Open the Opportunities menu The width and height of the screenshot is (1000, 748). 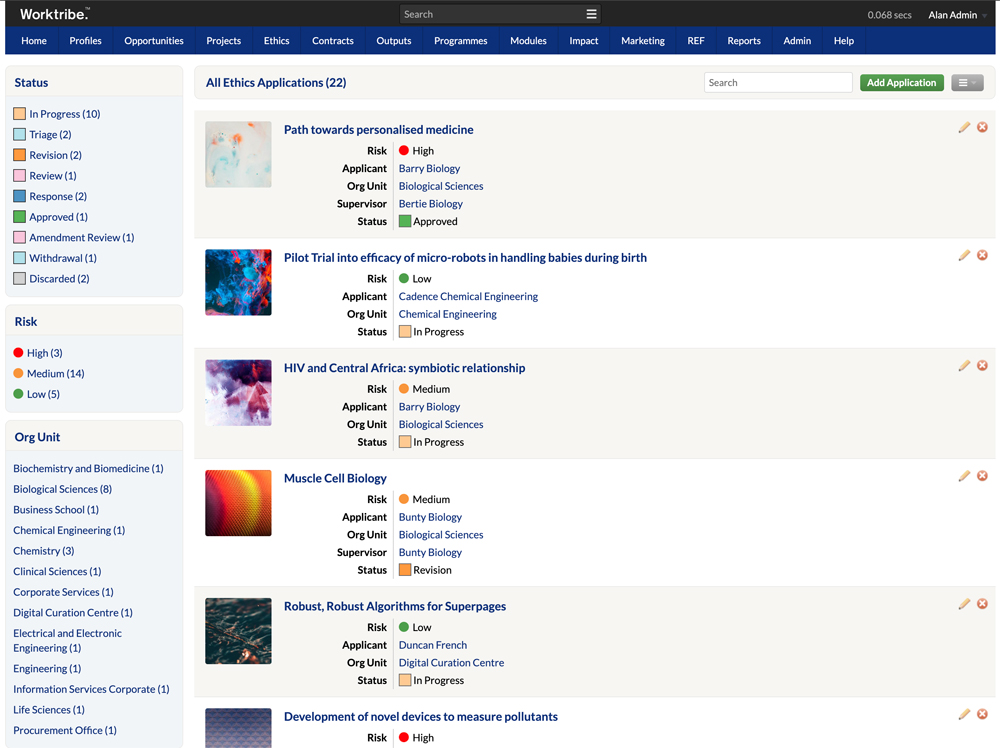tap(154, 41)
